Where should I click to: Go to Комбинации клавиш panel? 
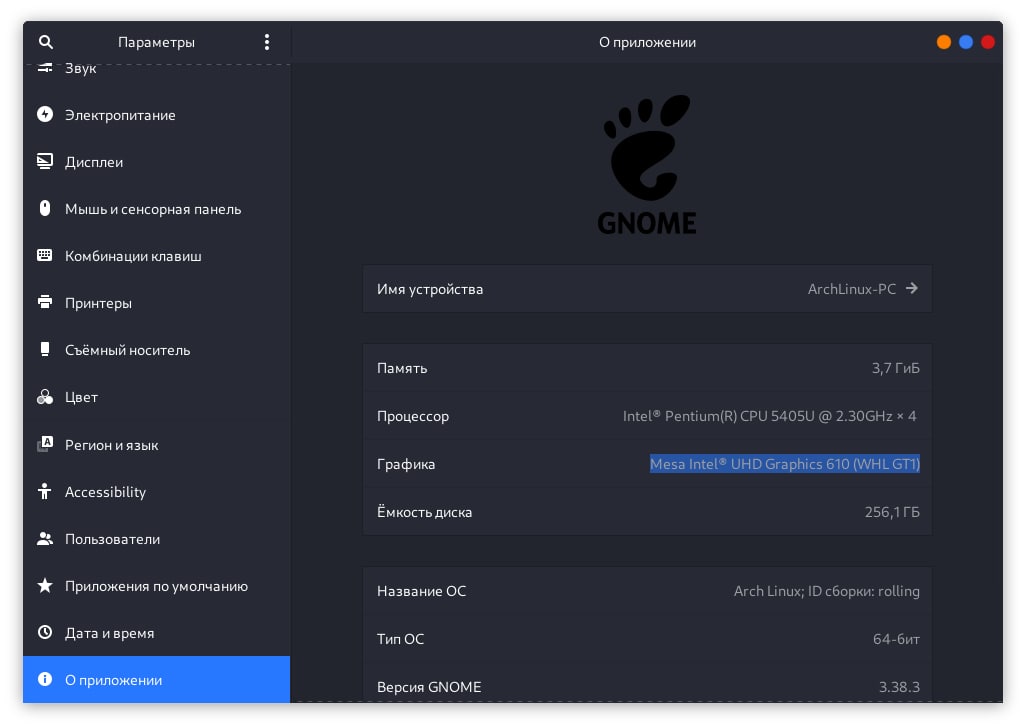(156, 256)
